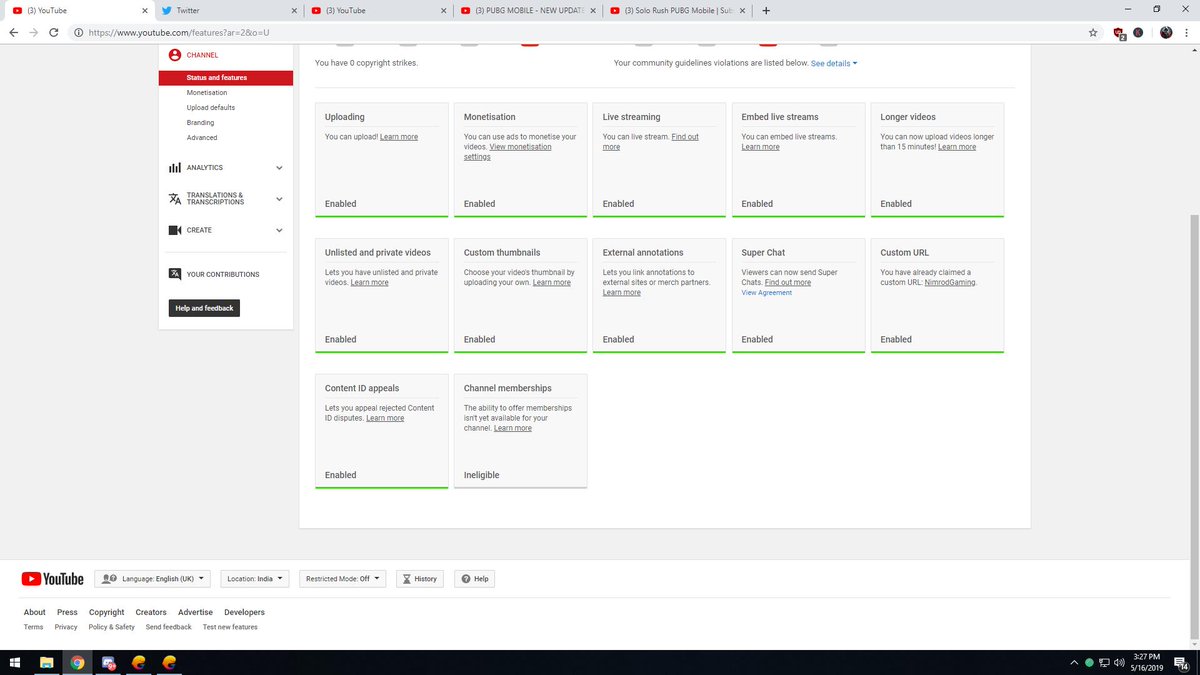The height and width of the screenshot is (675, 1200).
Task: Open the Chrome three-dot menu
Action: (1187, 32)
